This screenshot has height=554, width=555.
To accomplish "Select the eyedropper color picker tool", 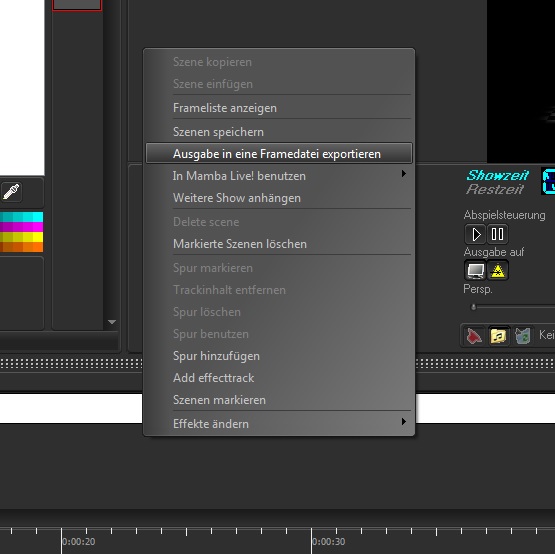I will tap(11, 192).
